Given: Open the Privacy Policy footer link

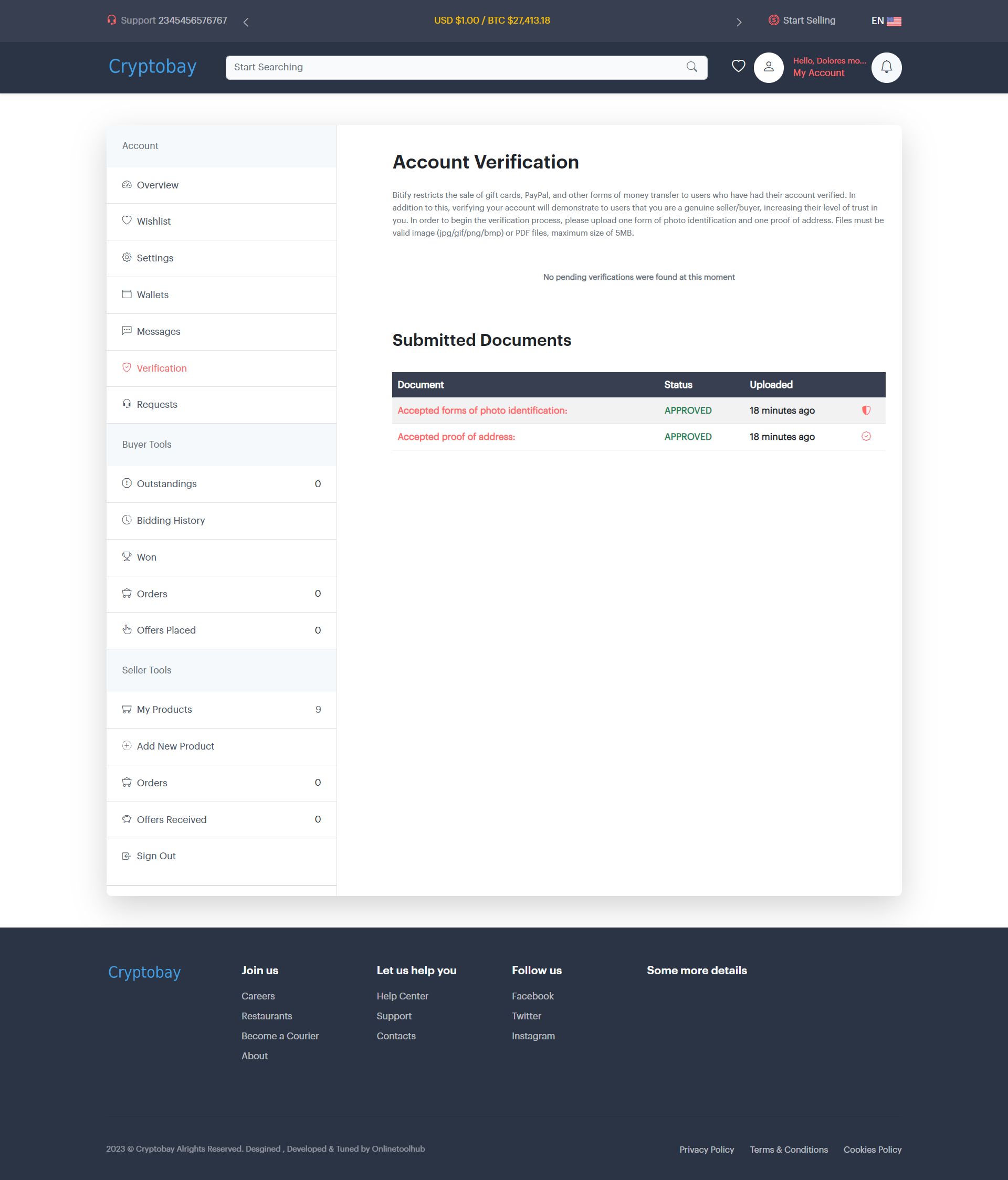Looking at the screenshot, I should pos(706,1149).
